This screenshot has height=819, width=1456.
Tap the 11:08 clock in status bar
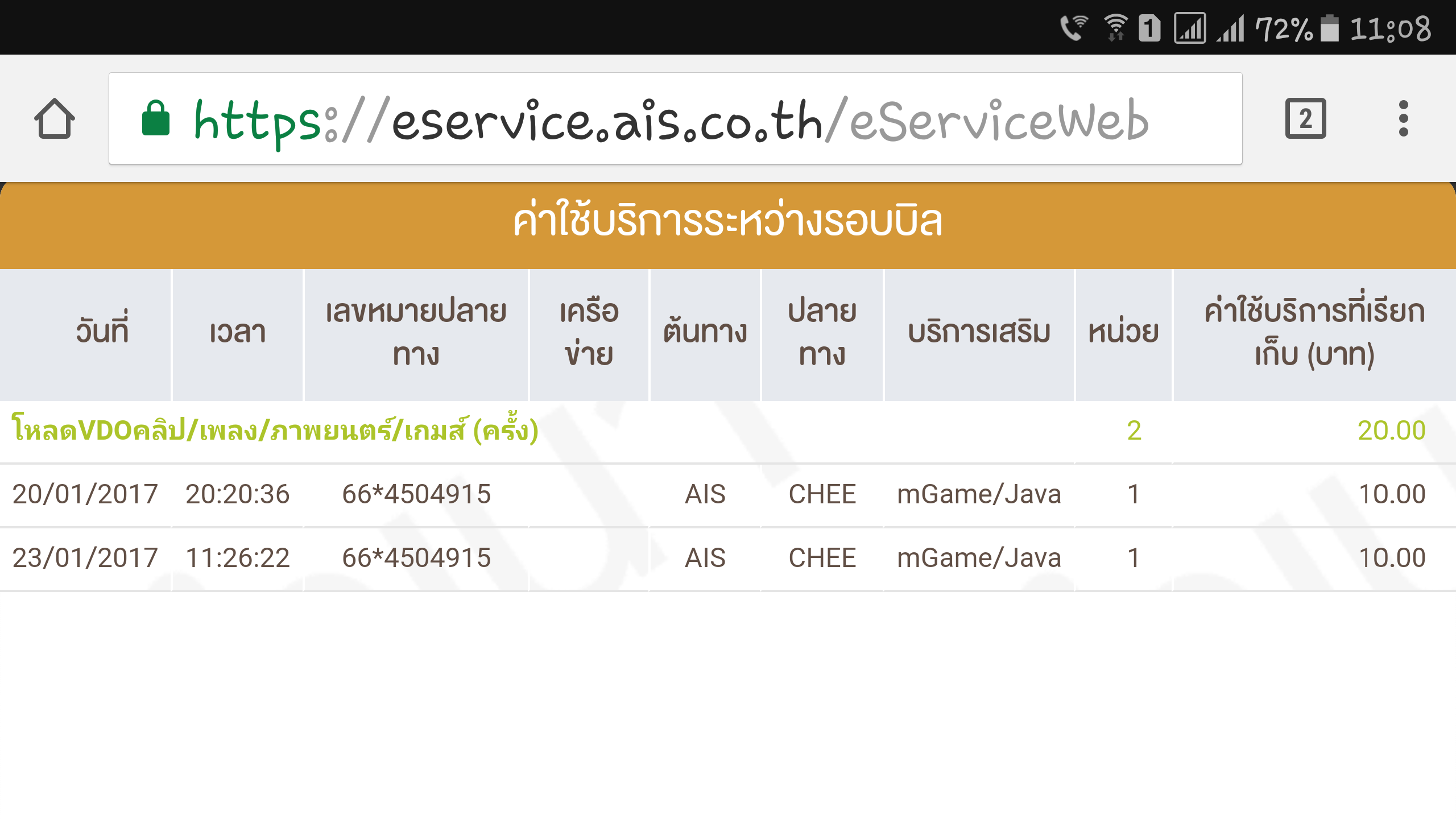pos(1391,28)
